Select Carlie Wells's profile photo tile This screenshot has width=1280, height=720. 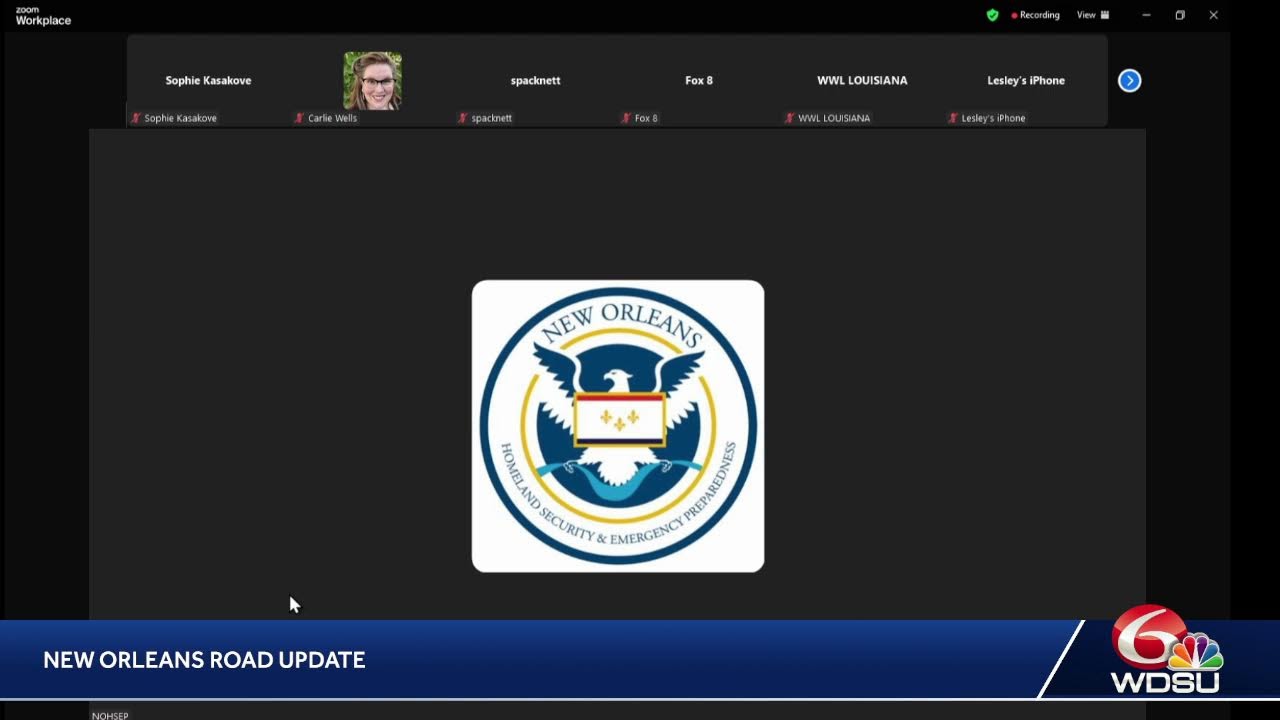tap(372, 81)
